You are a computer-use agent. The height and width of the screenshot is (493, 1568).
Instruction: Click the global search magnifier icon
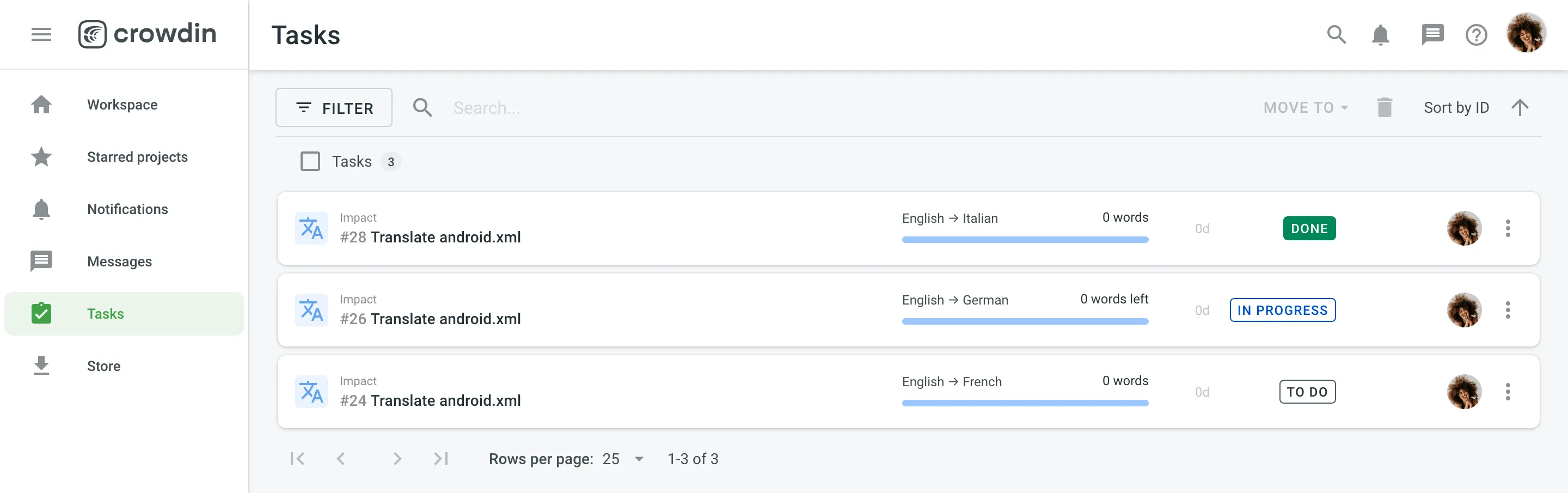[x=1336, y=35]
